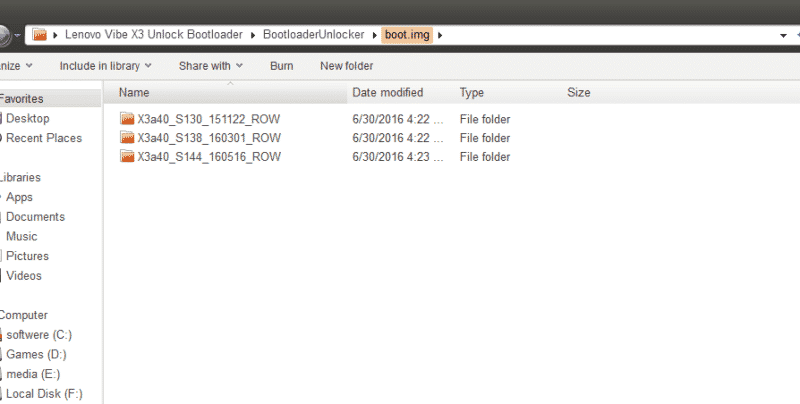Expand arrow before Lenovo Vibe X3 breadcrumb
The width and height of the screenshot is (800, 404).
click(55, 35)
